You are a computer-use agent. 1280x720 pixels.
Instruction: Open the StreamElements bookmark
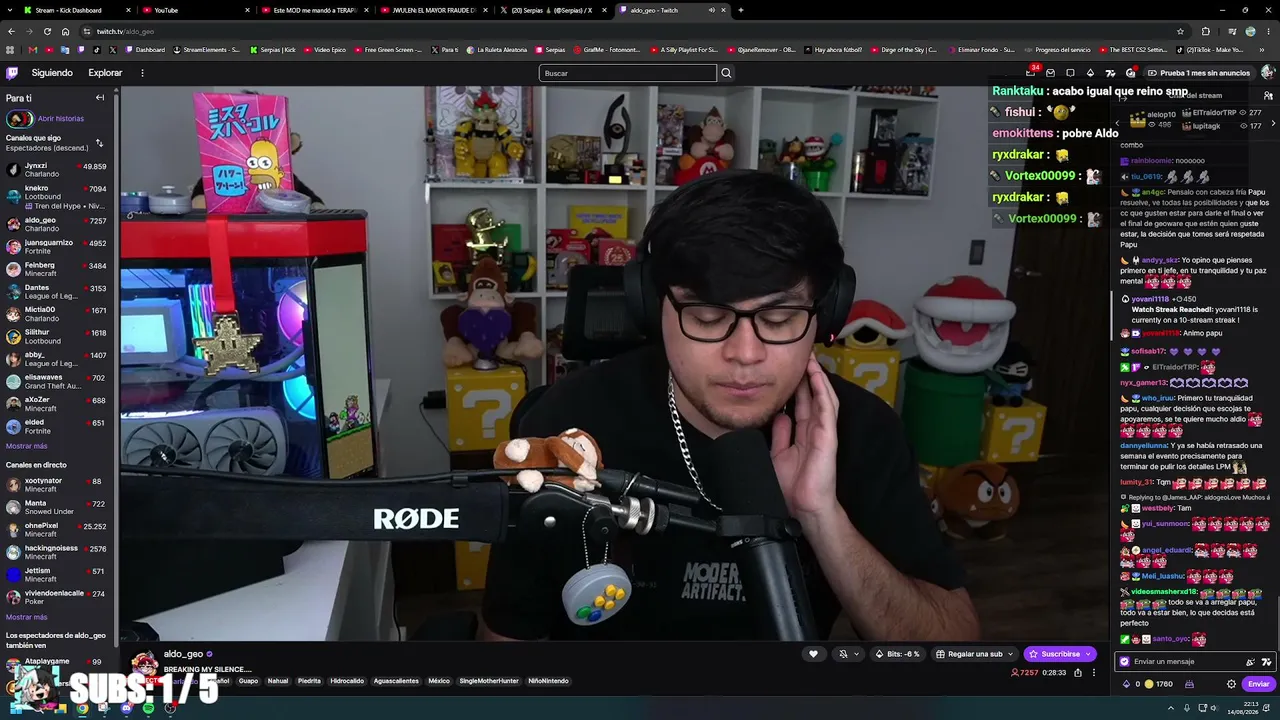[207, 50]
